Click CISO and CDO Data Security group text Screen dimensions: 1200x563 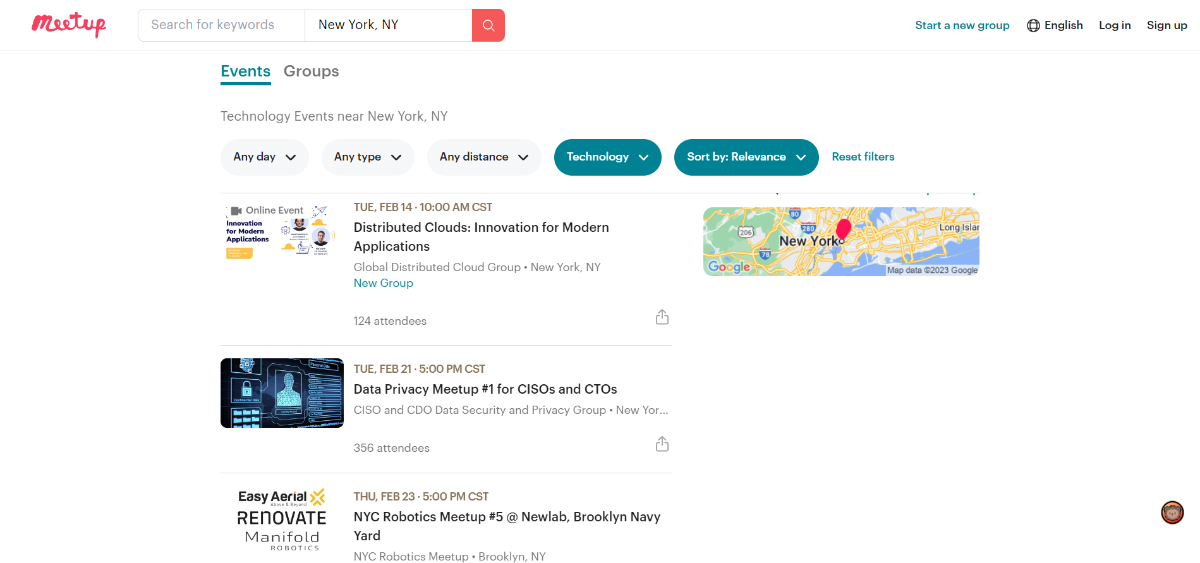[x=480, y=410]
